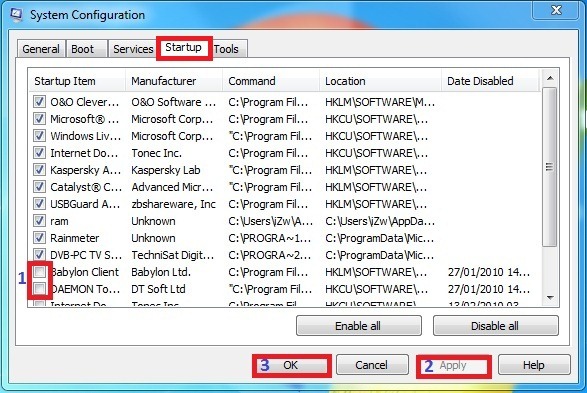This screenshot has height=393, width=587.
Task: Confirm with the OK button
Action: click(291, 365)
